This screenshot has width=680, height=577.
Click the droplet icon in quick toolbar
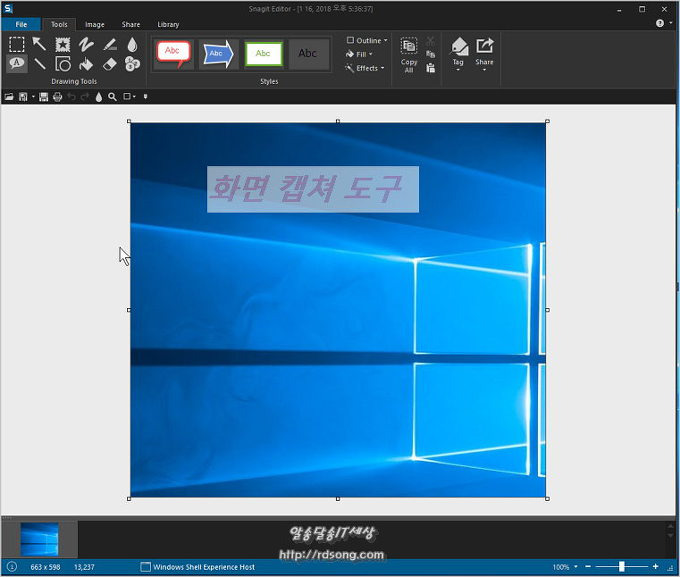[x=99, y=97]
